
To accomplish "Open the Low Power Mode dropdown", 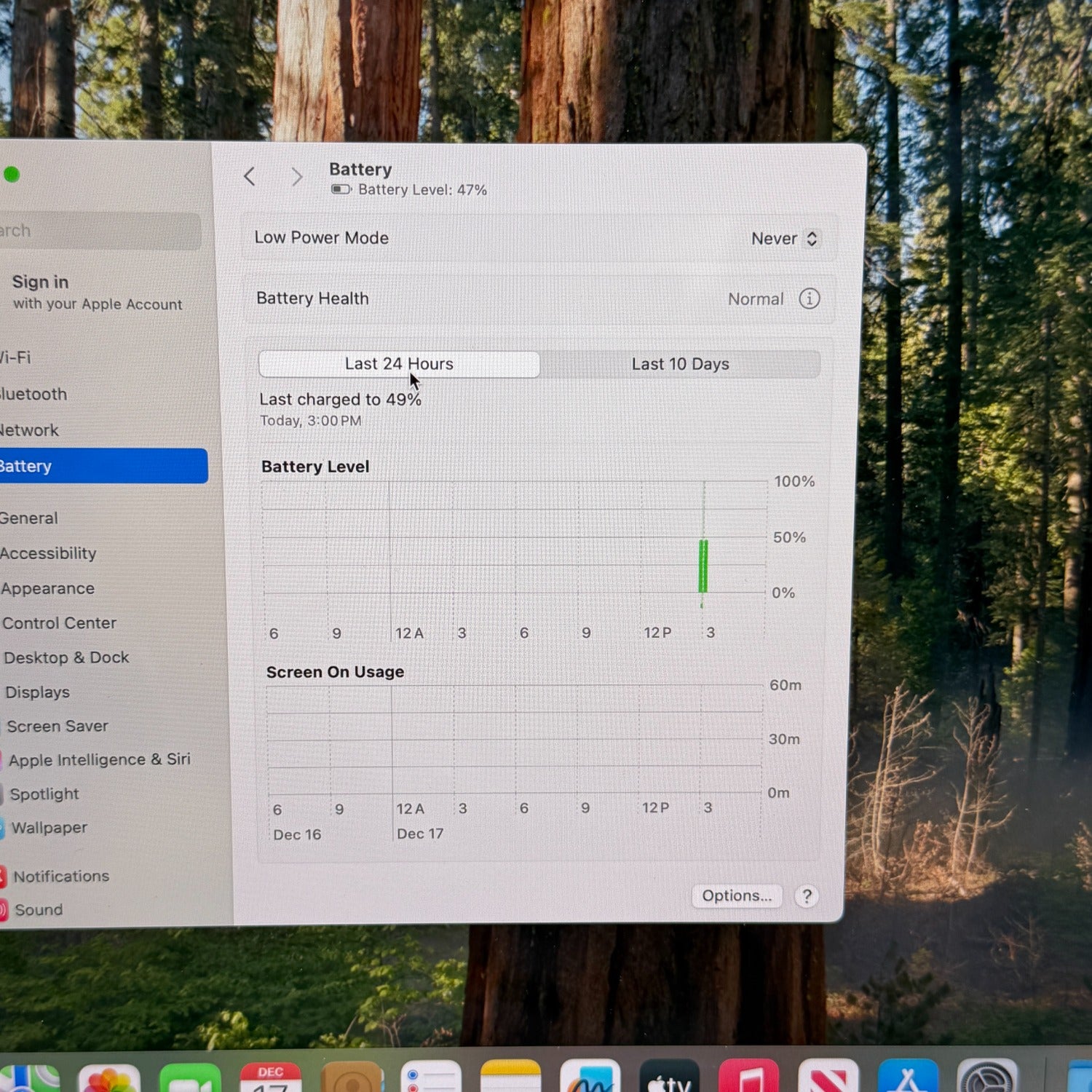I will (x=785, y=239).
